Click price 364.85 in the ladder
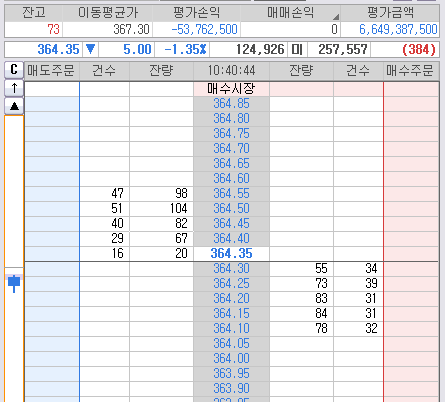The height and width of the screenshot is (402, 445). [231, 104]
